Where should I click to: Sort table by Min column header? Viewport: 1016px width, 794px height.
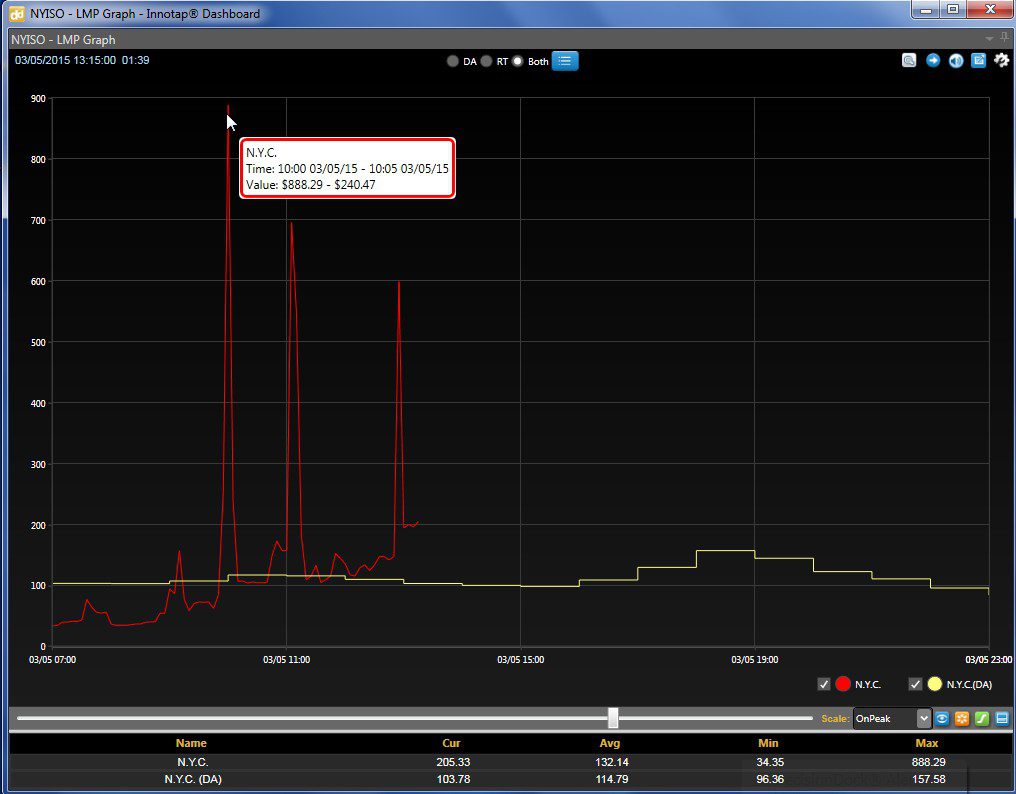(x=768, y=743)
